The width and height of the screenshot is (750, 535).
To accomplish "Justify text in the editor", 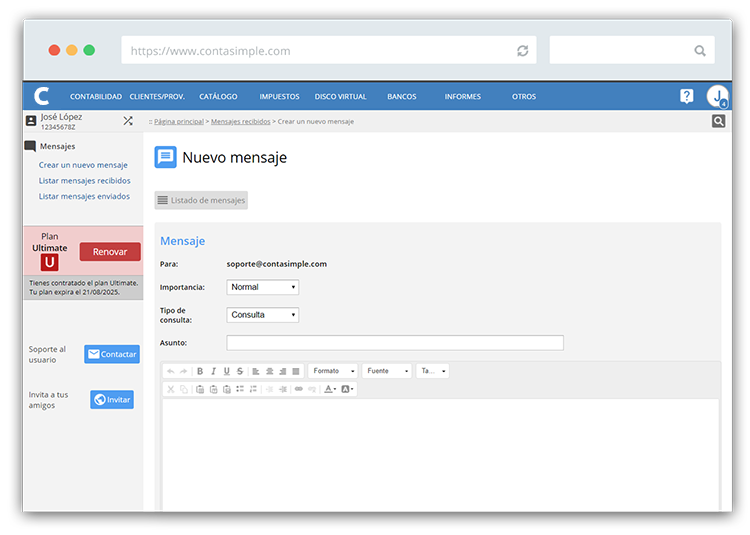I will [x=296, y=371].
